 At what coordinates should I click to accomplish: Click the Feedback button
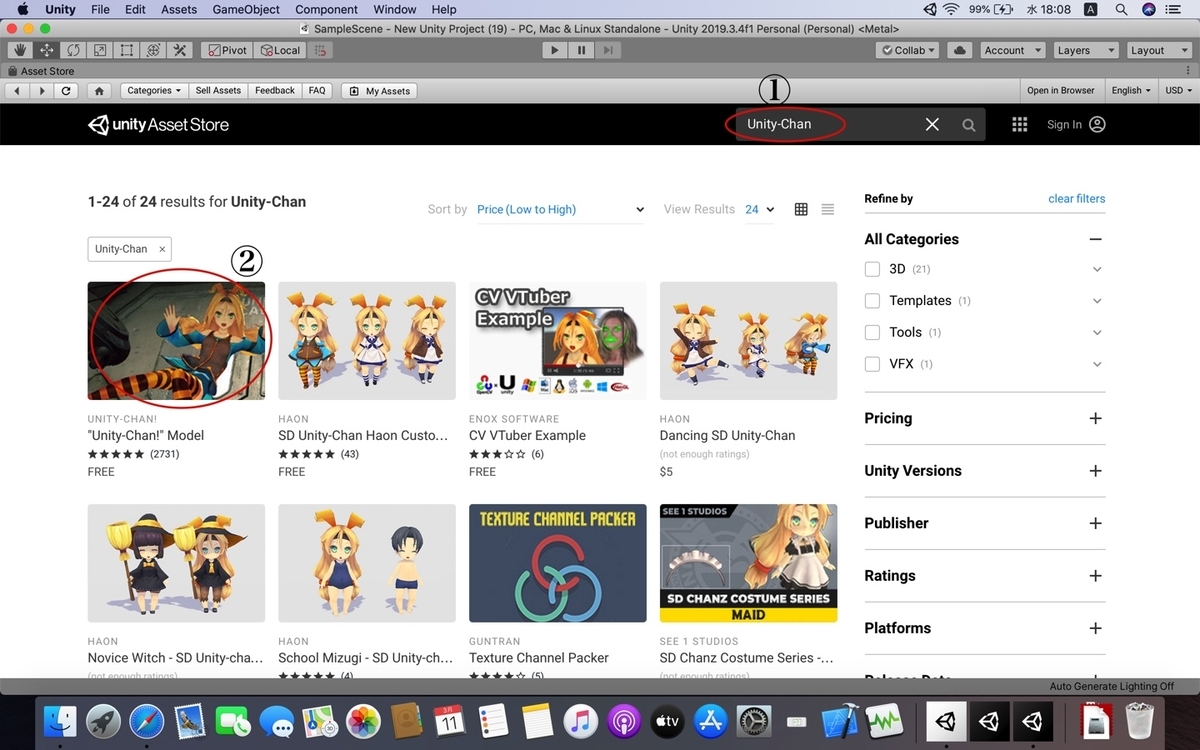pos(275,90)
